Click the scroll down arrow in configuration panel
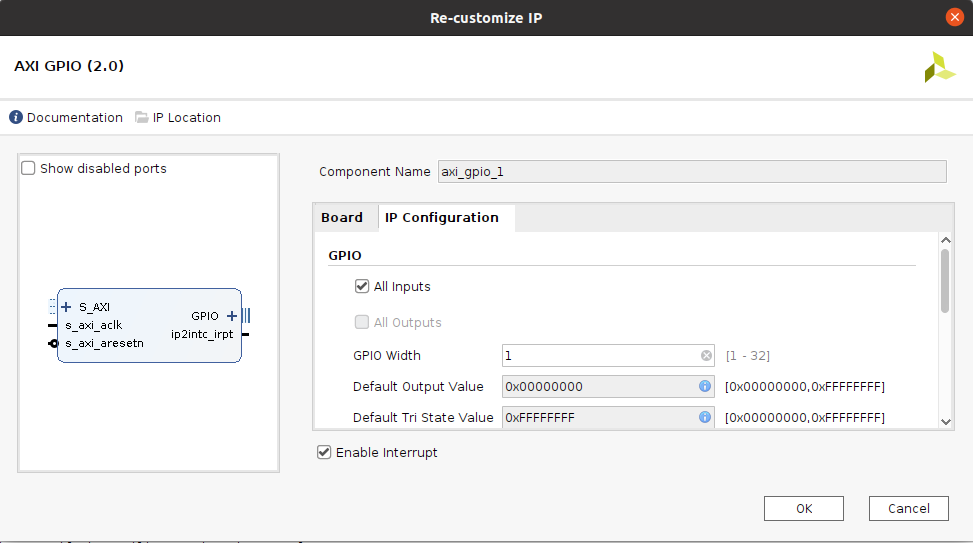This screenshot has height=543, width=973. tap(946, 421)
